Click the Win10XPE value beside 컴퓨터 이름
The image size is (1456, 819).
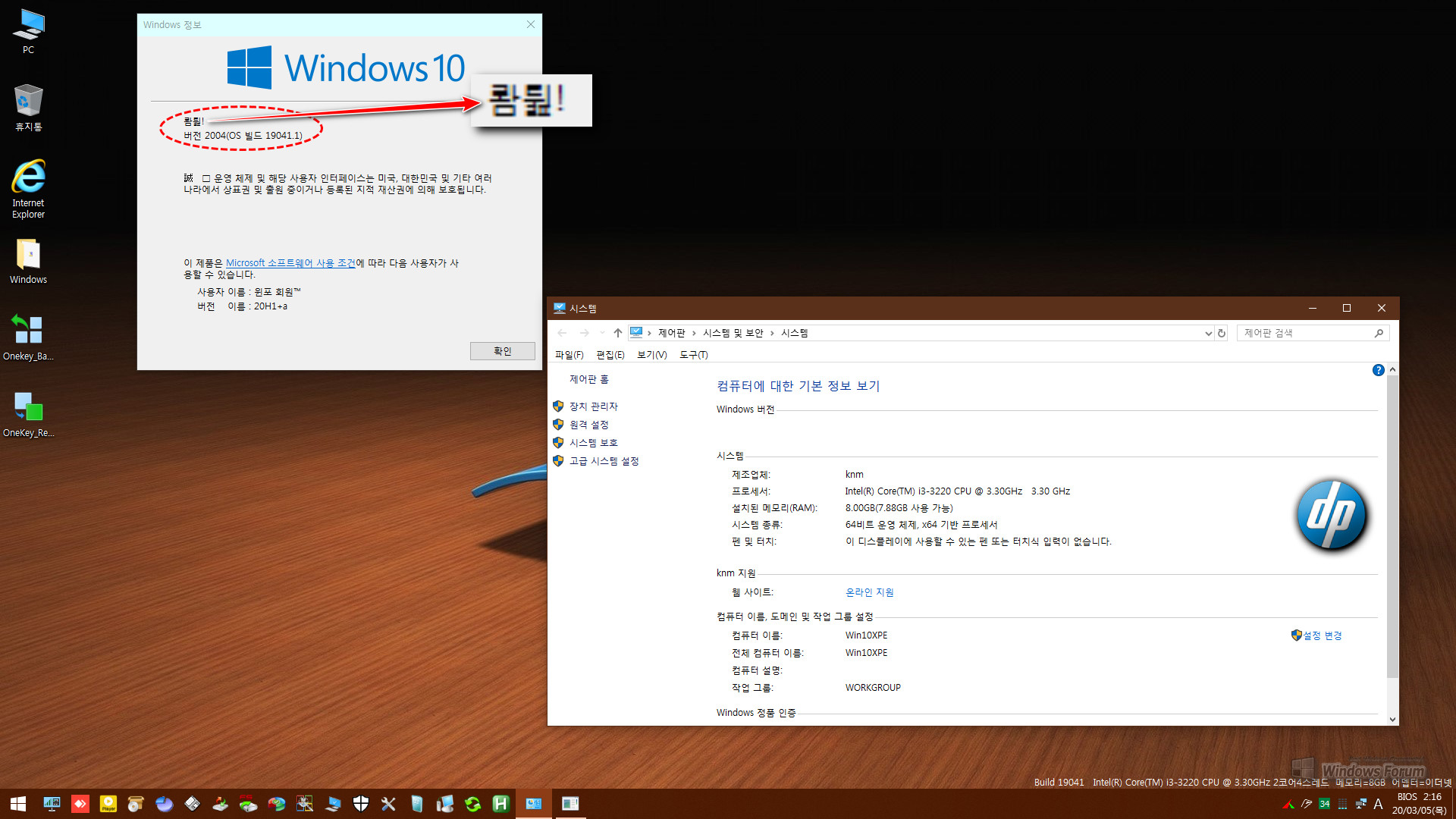point(866,635)
